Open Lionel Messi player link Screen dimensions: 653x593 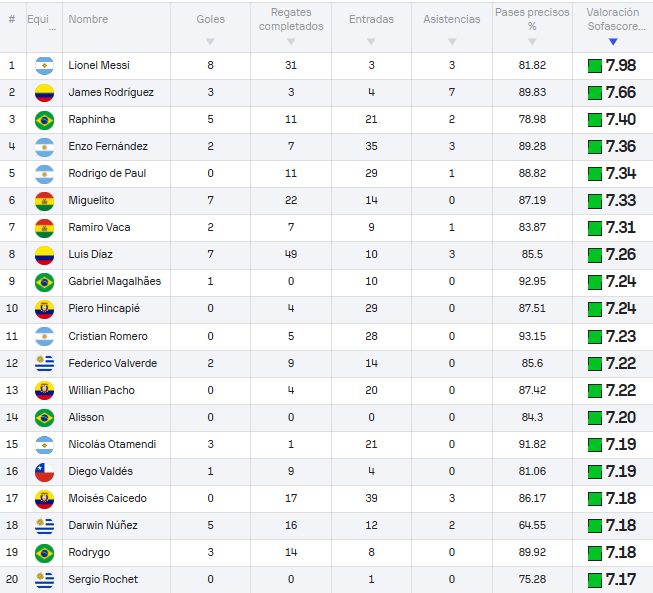click(99, 66)
